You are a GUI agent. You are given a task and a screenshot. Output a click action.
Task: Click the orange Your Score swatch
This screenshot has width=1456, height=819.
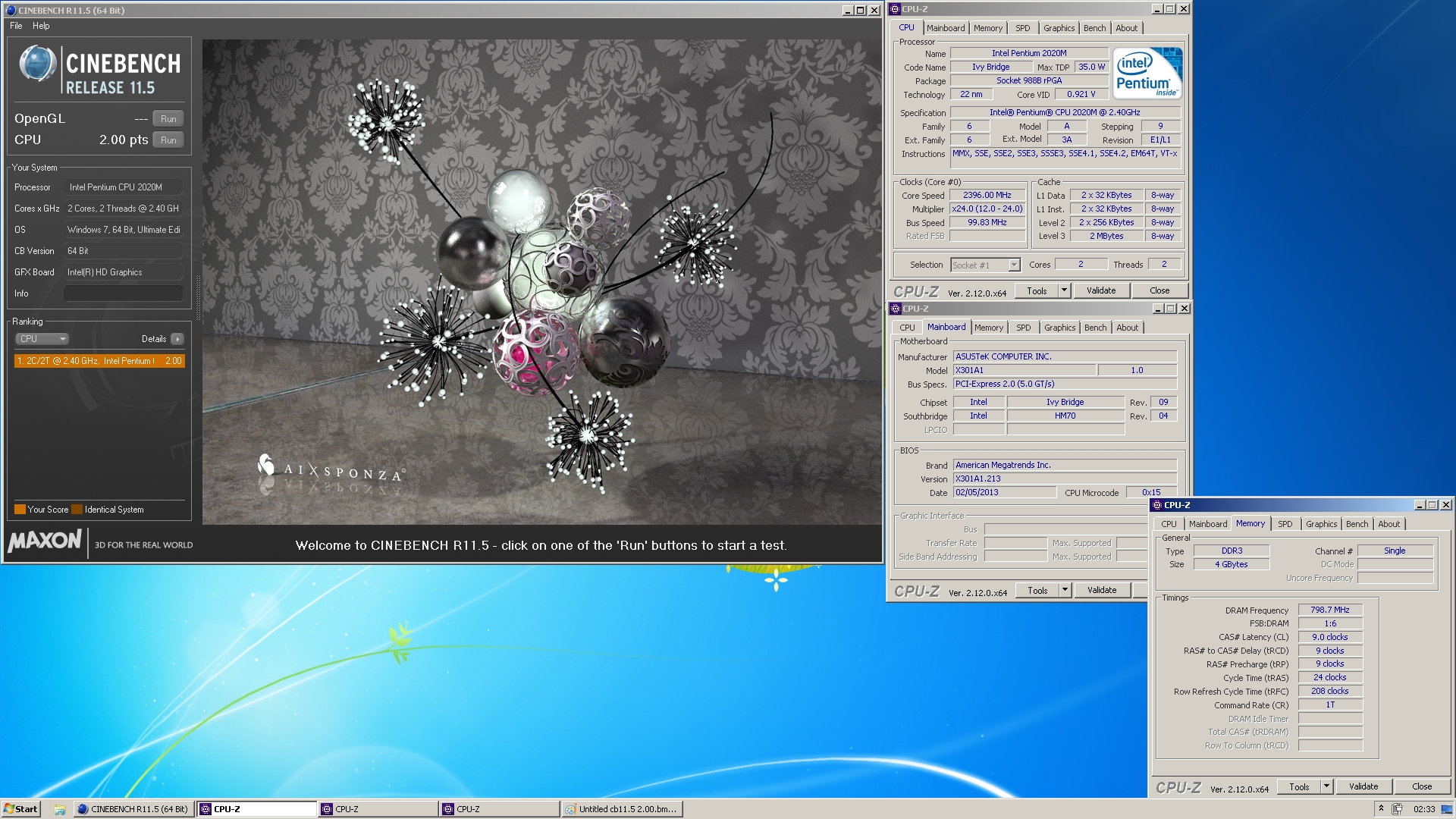pyautogui.click(x=20, y=510)
